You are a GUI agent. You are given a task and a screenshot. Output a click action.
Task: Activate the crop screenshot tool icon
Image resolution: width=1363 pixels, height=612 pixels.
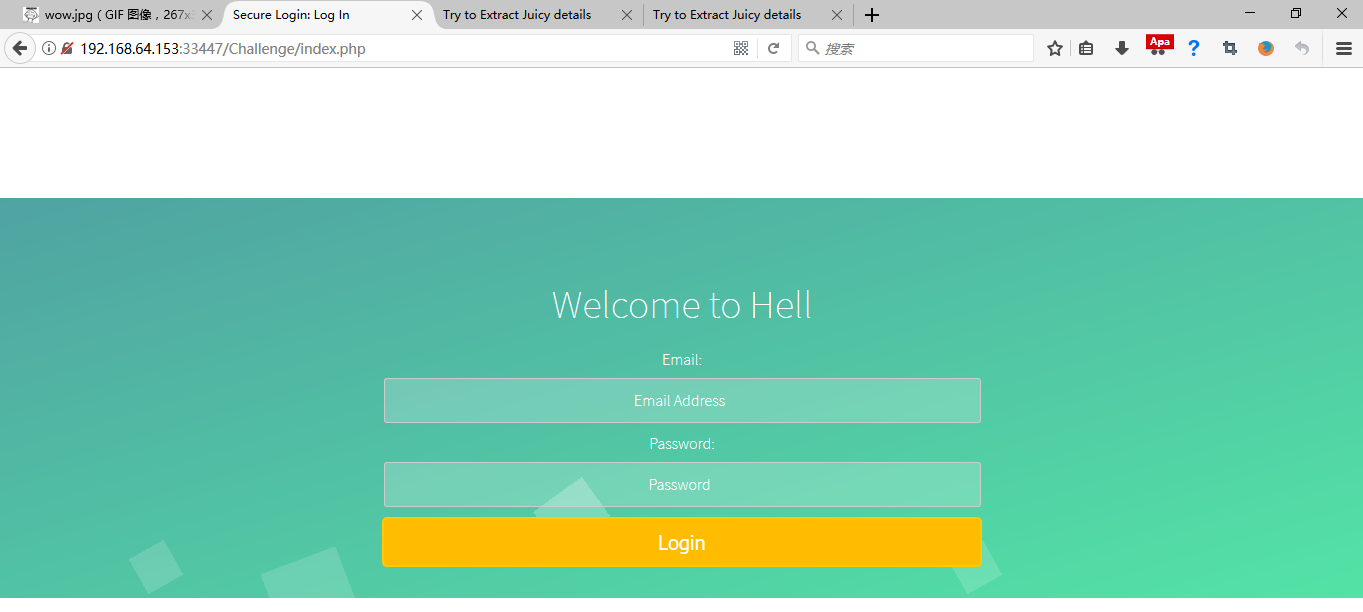[1230, 48]
